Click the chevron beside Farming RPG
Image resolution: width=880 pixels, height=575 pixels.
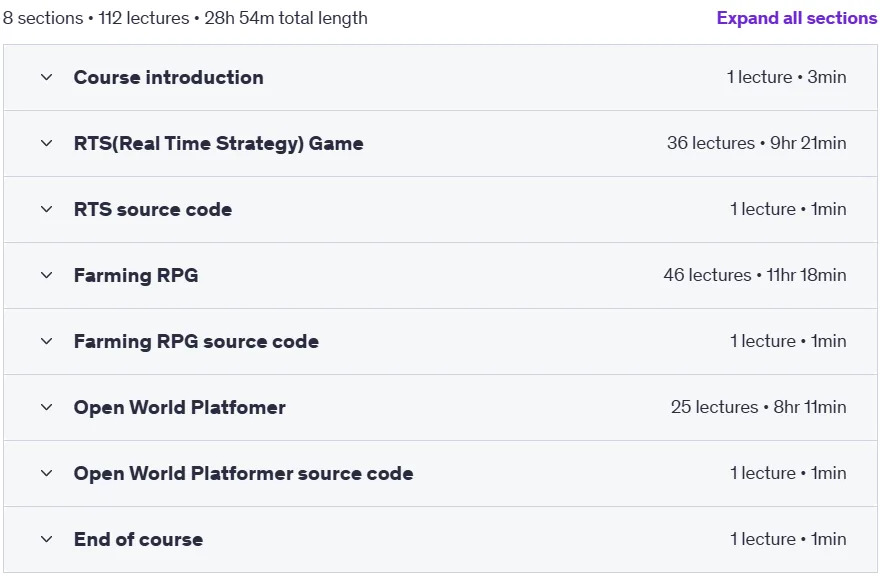click(x=47, y=275)
